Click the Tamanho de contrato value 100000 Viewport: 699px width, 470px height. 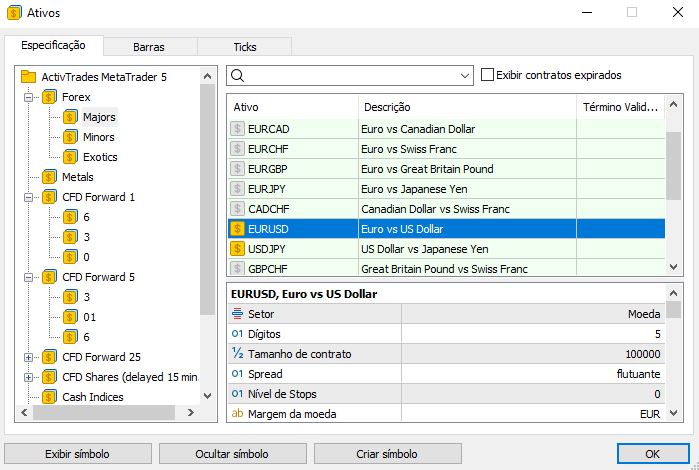pyautogui.click(x=642, y=354)
